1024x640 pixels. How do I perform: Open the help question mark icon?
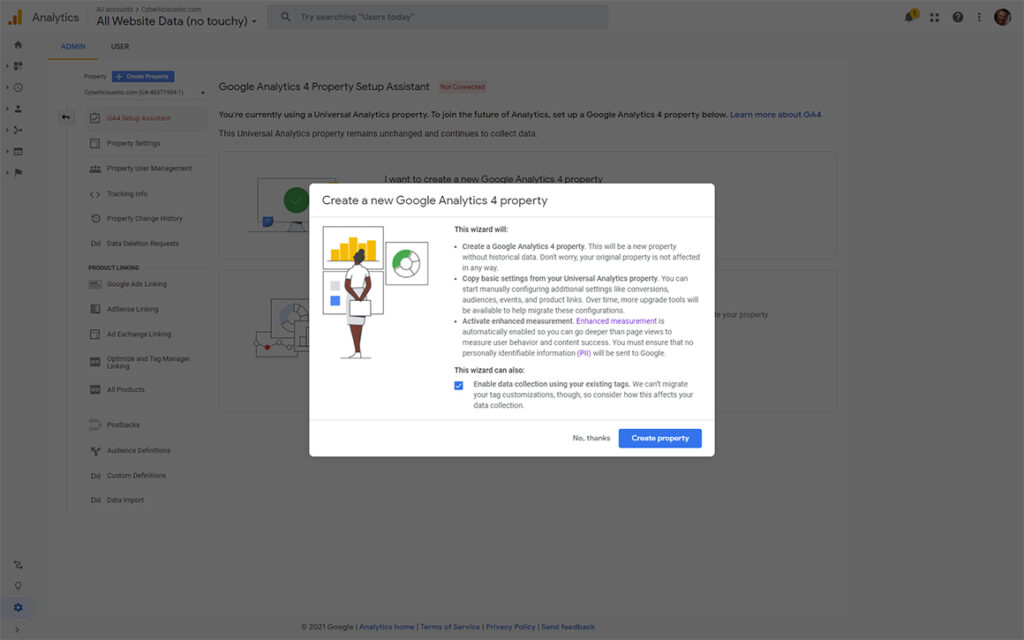coord(957,18)
